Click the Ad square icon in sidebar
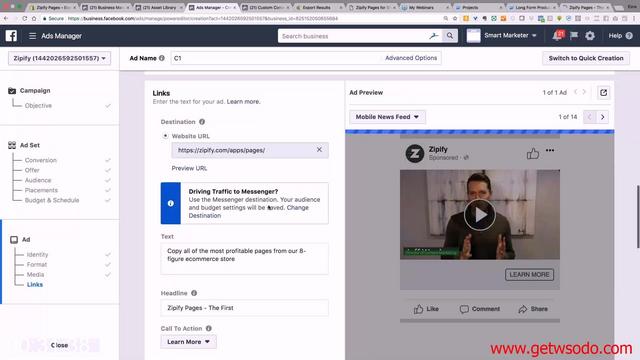Image resolution: width=640 pixels, height=360 pixels. click(x=14, y=240)
